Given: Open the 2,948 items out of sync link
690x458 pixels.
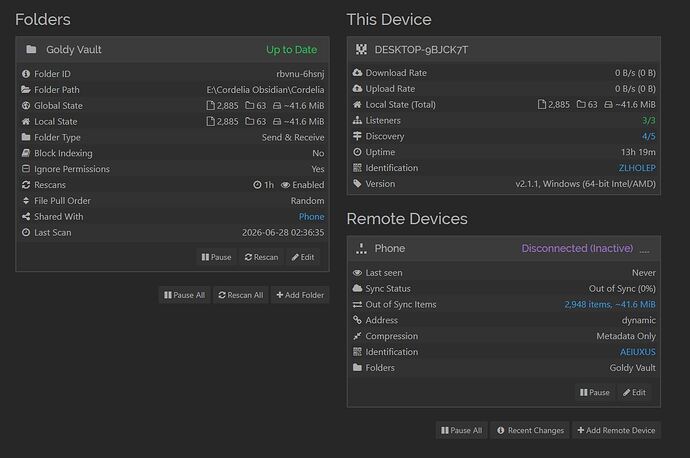Looking at the screenshot, I should point(610,304).
